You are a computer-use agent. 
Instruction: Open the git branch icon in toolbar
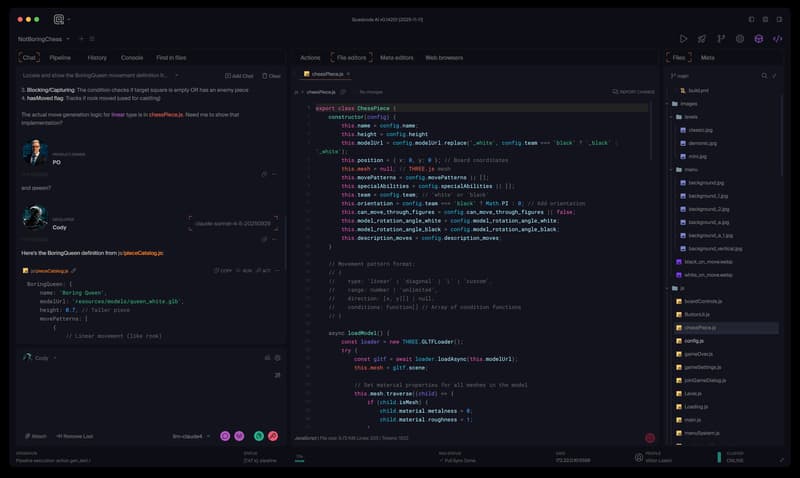point(721,39)
